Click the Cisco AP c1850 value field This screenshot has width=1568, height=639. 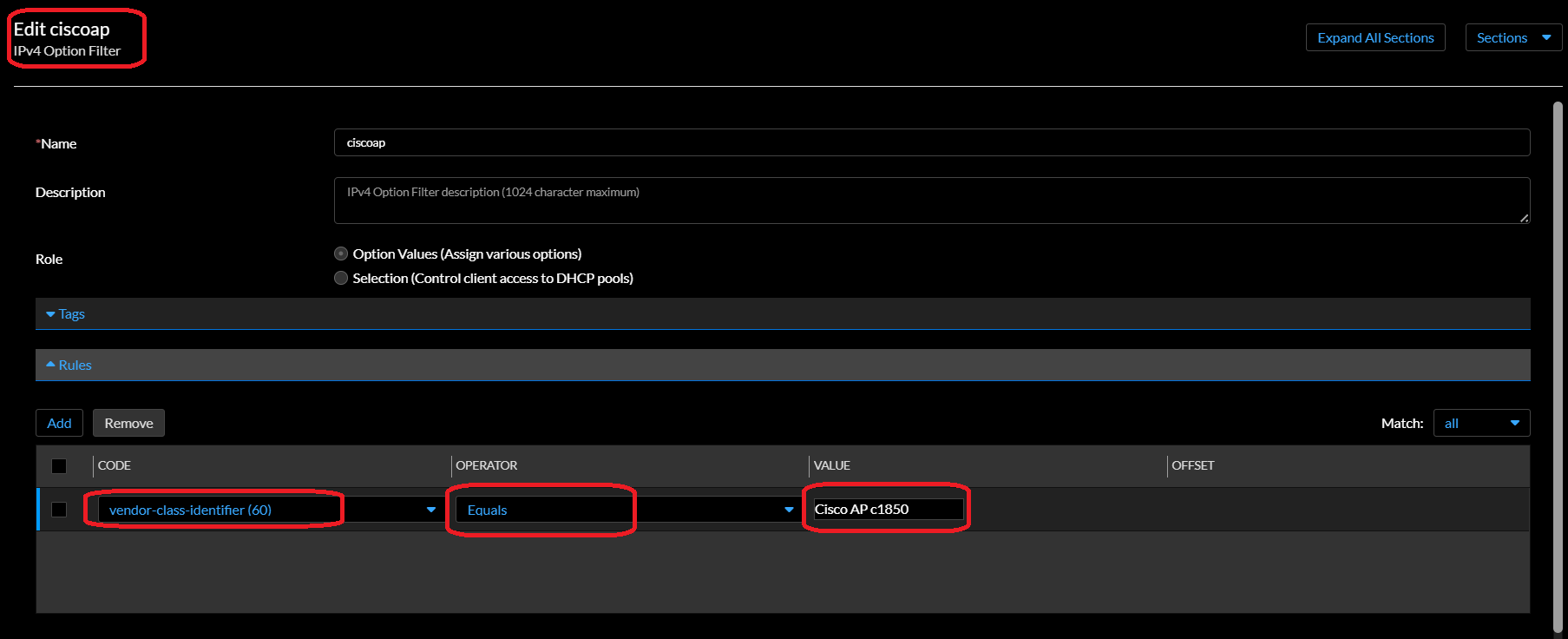(887, 509)
